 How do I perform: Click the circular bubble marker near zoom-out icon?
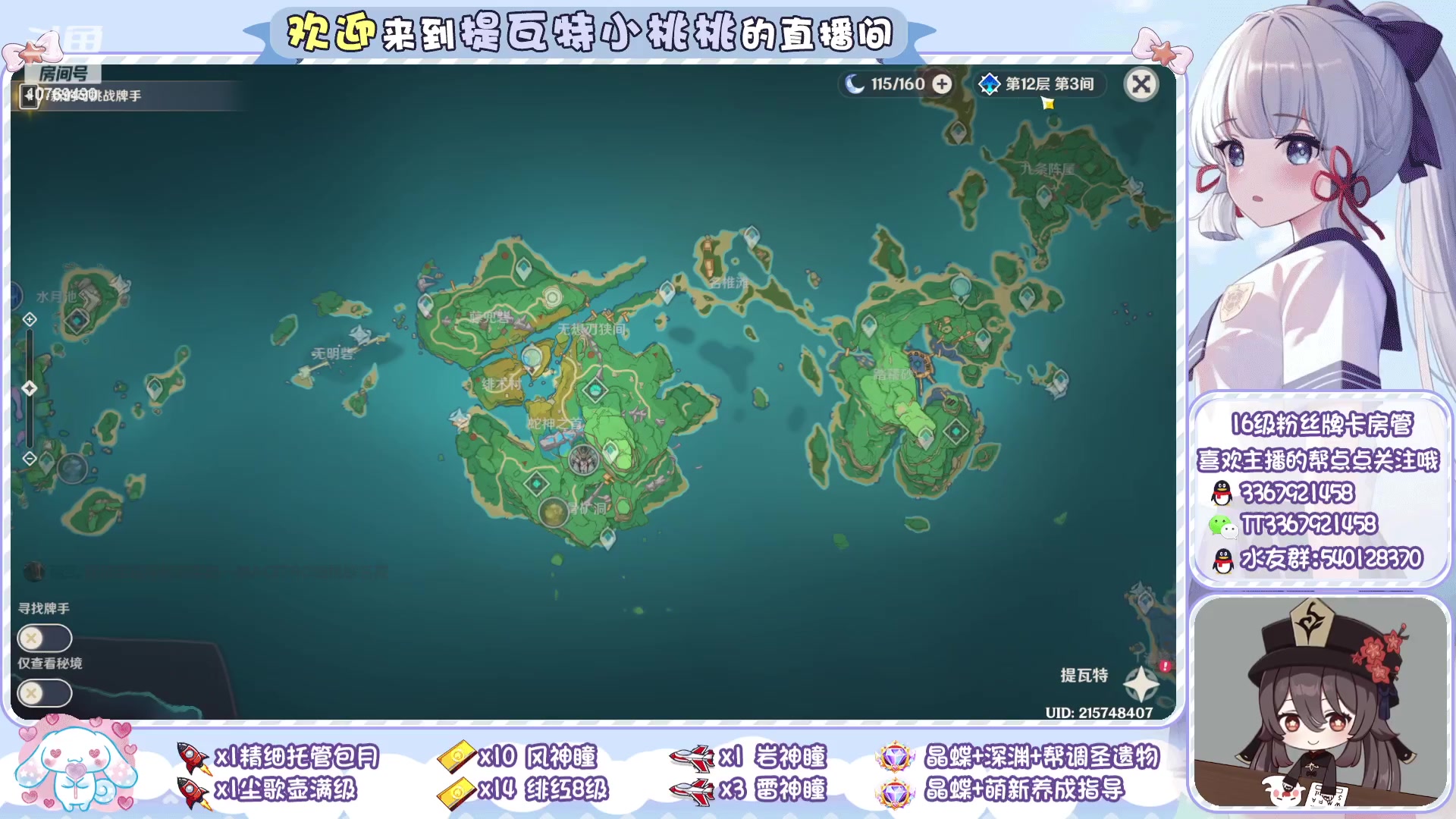[x=72, y=469]
